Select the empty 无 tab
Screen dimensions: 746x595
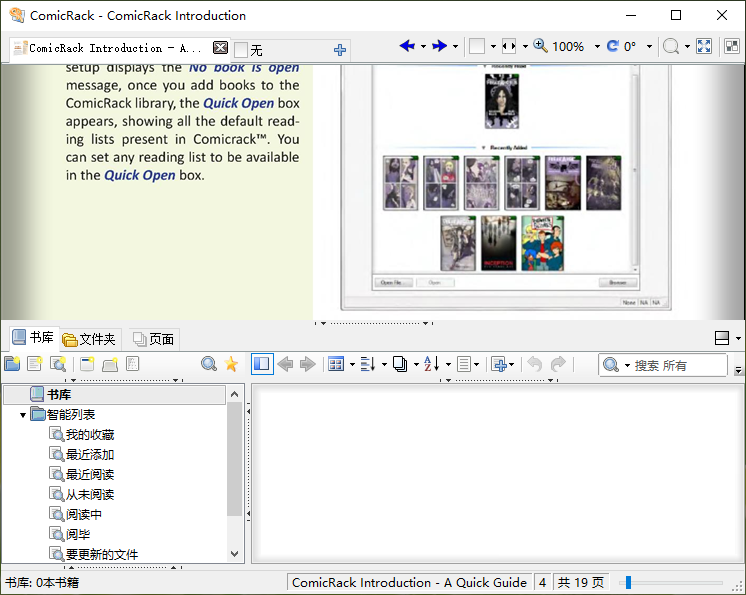pyautogui.click(x=249, y=50)
